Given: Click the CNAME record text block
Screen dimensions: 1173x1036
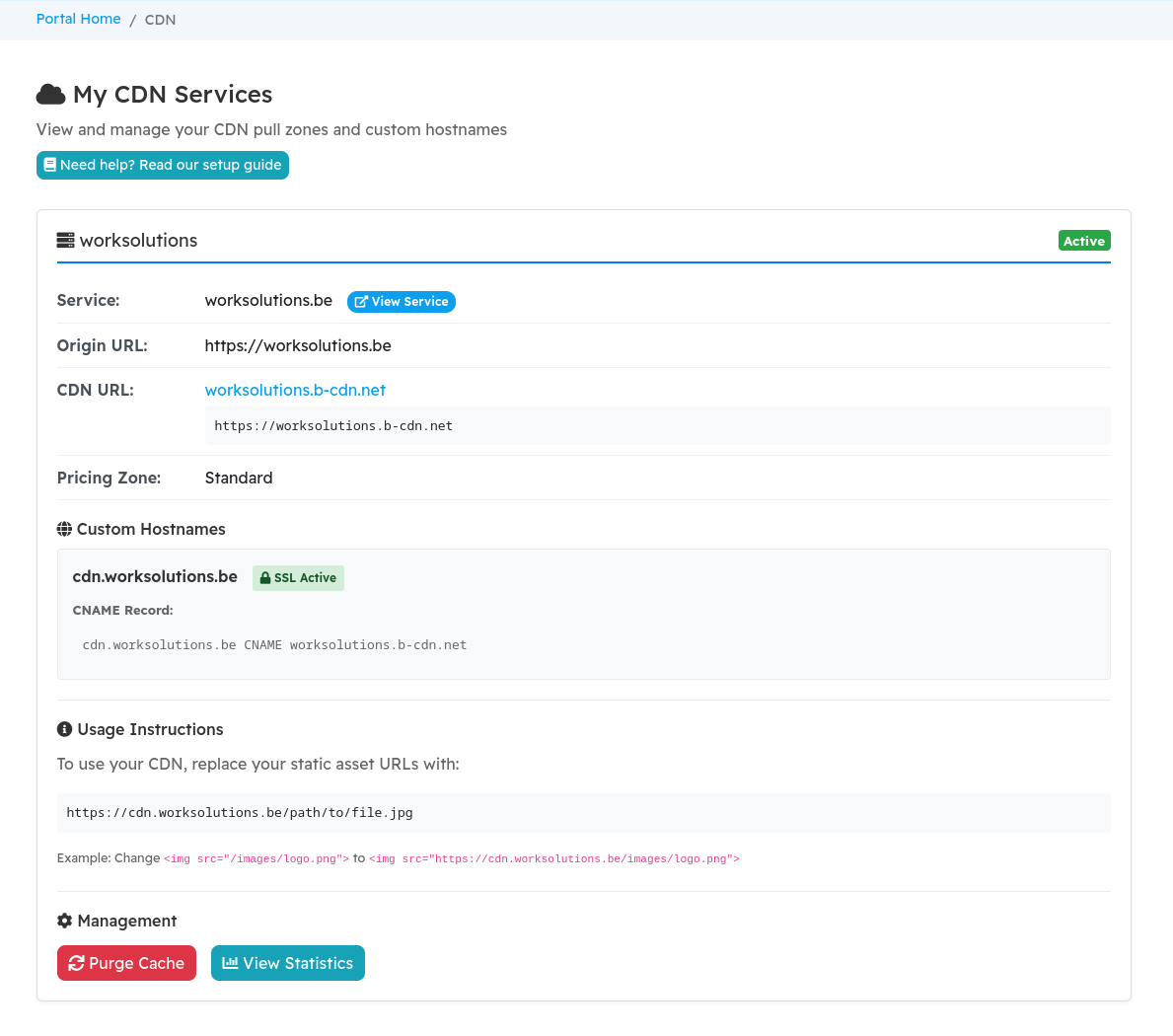Looking at the screenshot, I should point(274,645).
